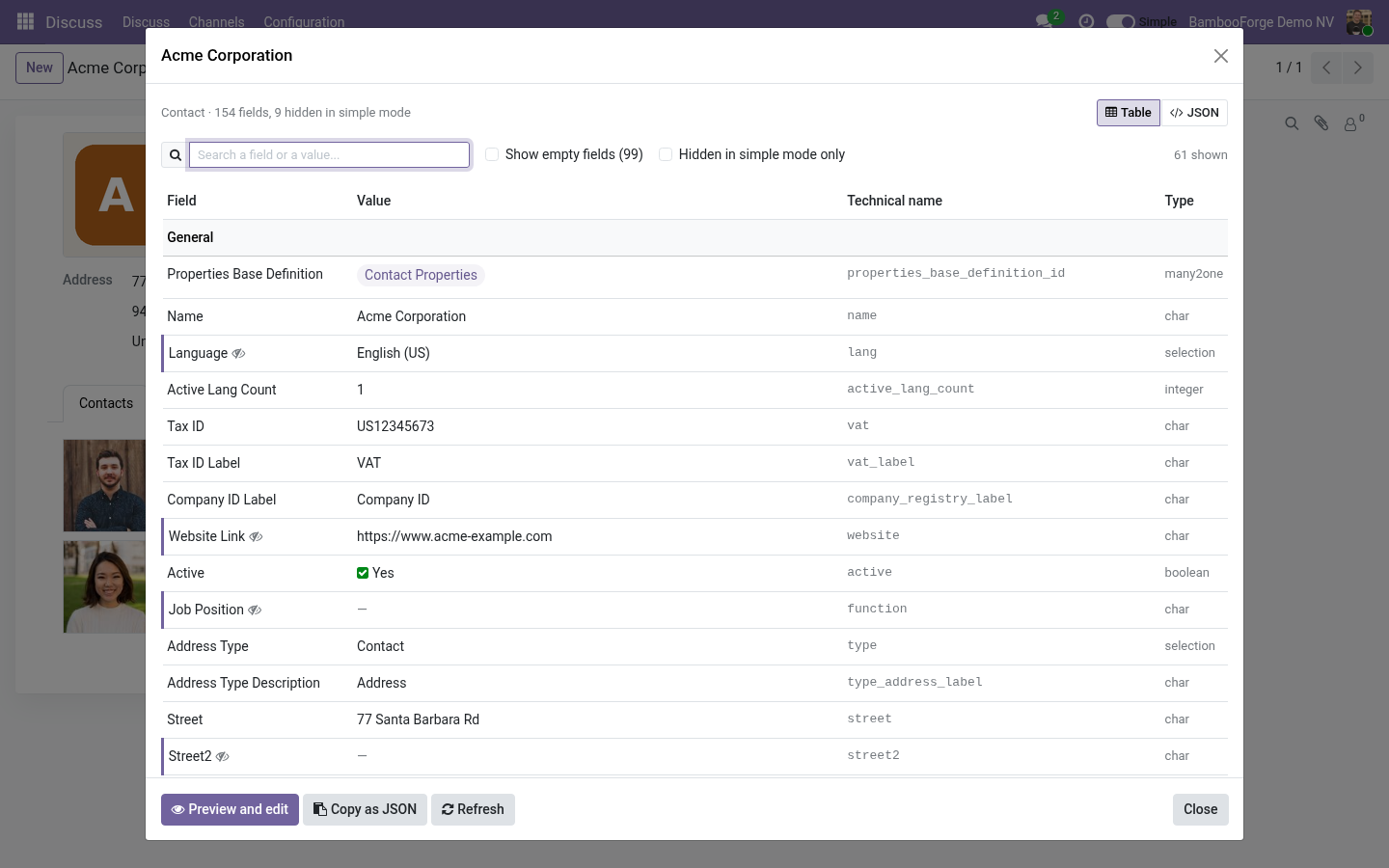Enable Hidden in simple mode only checkbox
The height and width of the screenshot is (868, 1389).
coord(666,154)
